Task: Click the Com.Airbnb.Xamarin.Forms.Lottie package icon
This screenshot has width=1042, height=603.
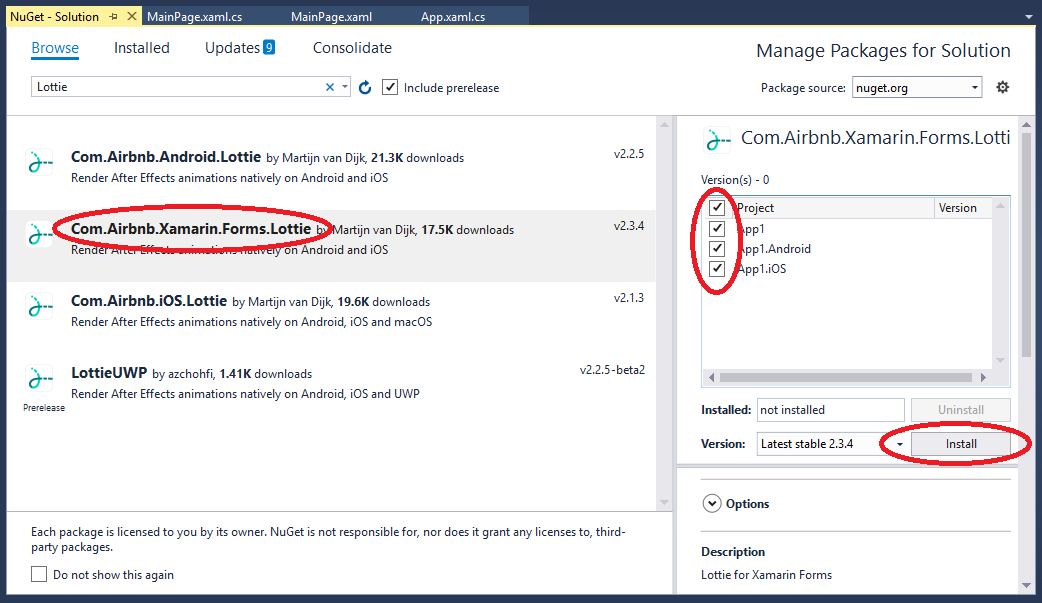Action: point(39,234)
